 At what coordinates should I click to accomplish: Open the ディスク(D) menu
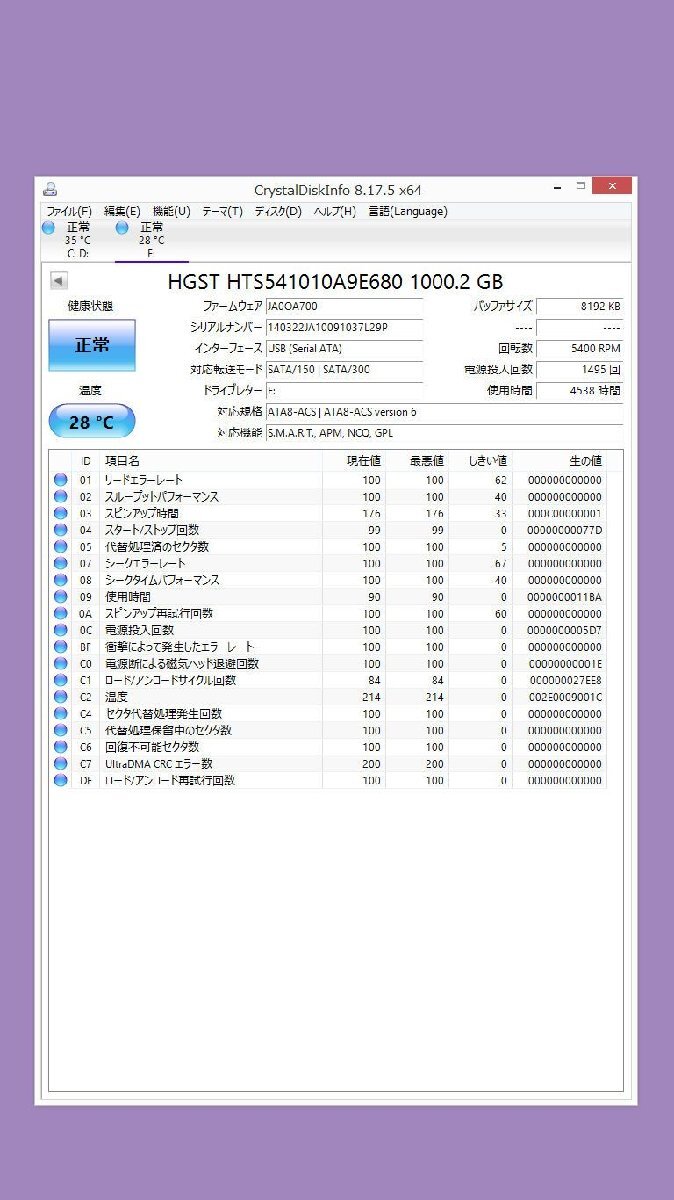tap(278, 211)
